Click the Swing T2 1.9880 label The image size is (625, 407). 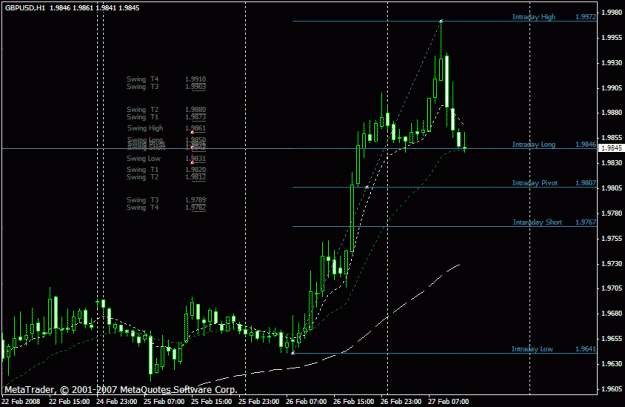click(166, 109)
